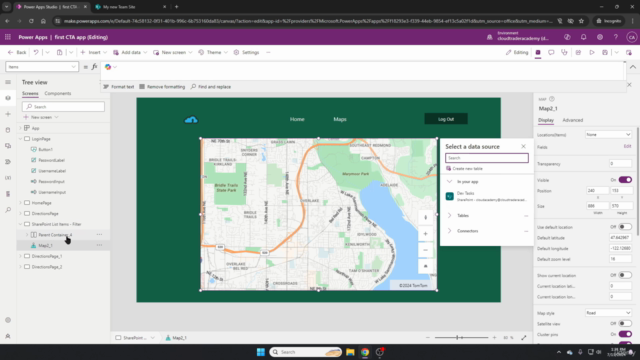Open the Add data menu

[x=130, y=52]
